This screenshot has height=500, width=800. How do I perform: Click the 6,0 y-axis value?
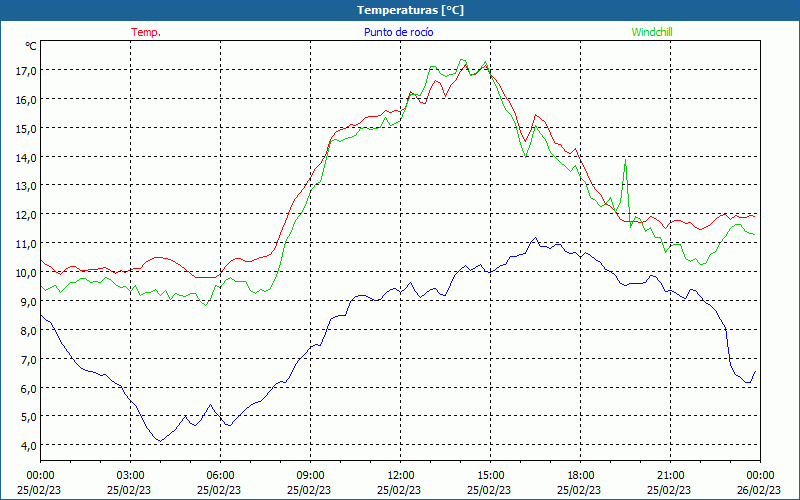tap(28, 388)
